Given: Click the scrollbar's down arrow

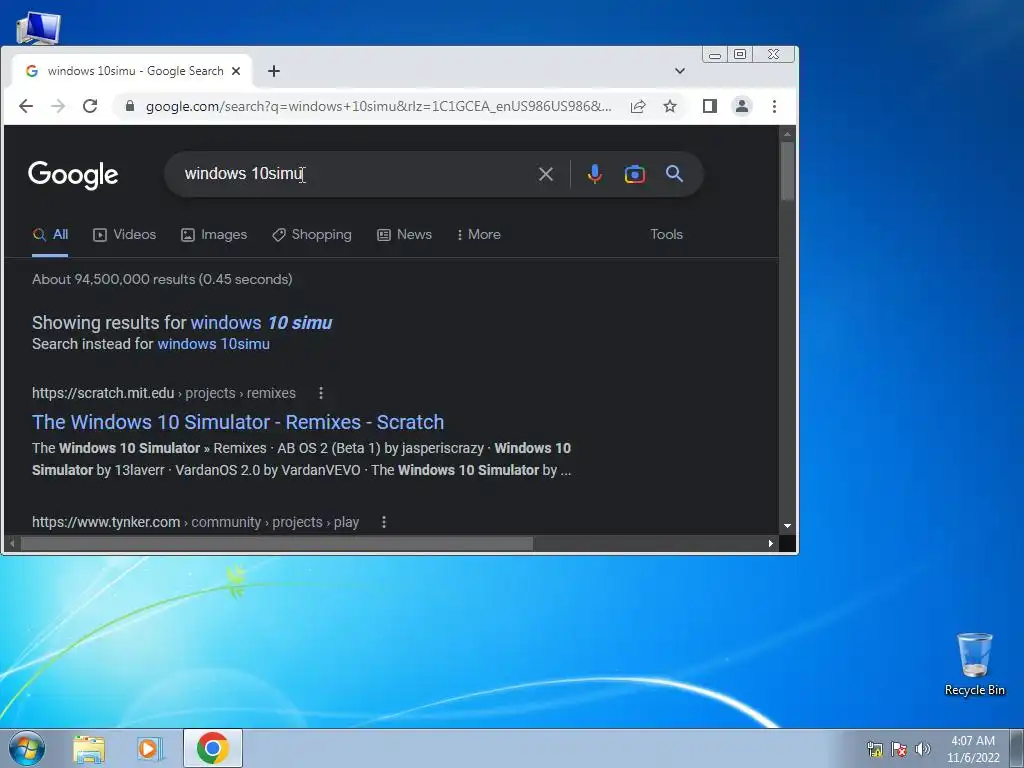Looking at the screenshot, I should 788,526.
